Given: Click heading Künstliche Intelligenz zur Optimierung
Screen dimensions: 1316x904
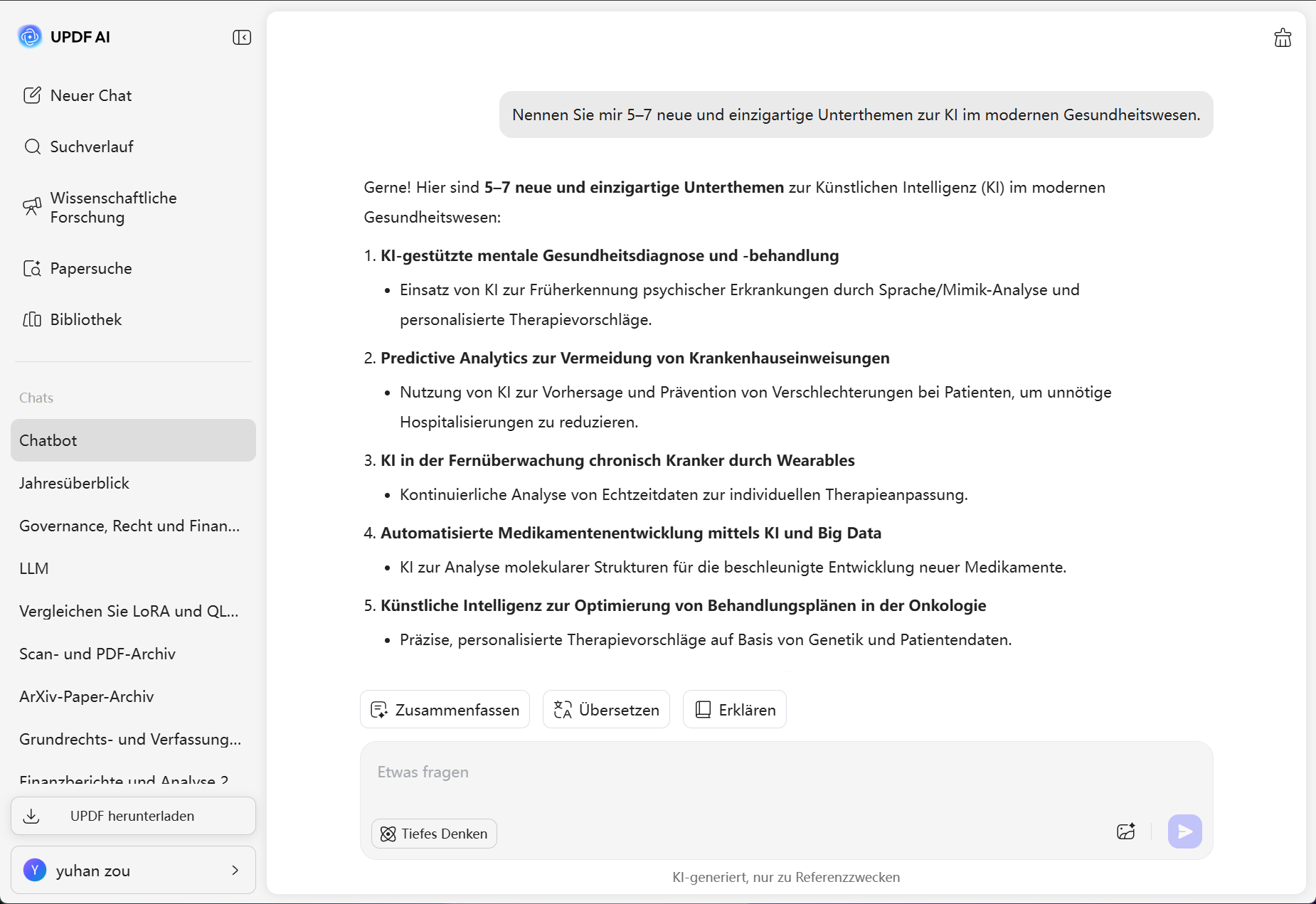Looking at the screenshot, I should 684,605.
